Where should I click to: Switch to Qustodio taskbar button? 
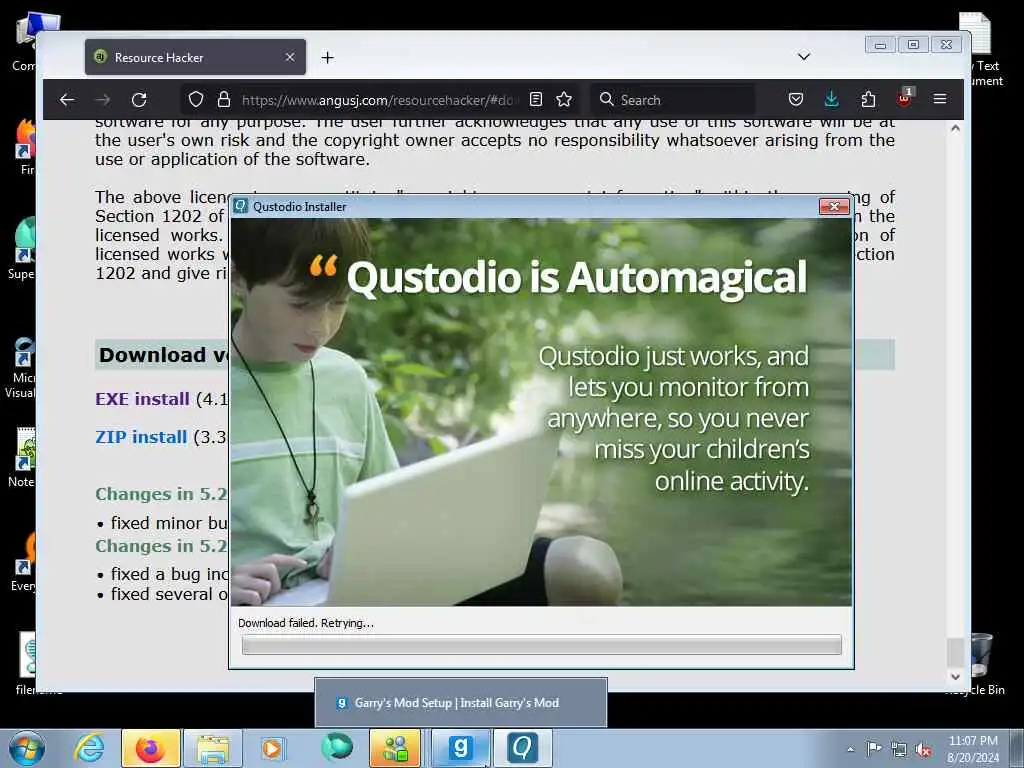pos(522,748)
